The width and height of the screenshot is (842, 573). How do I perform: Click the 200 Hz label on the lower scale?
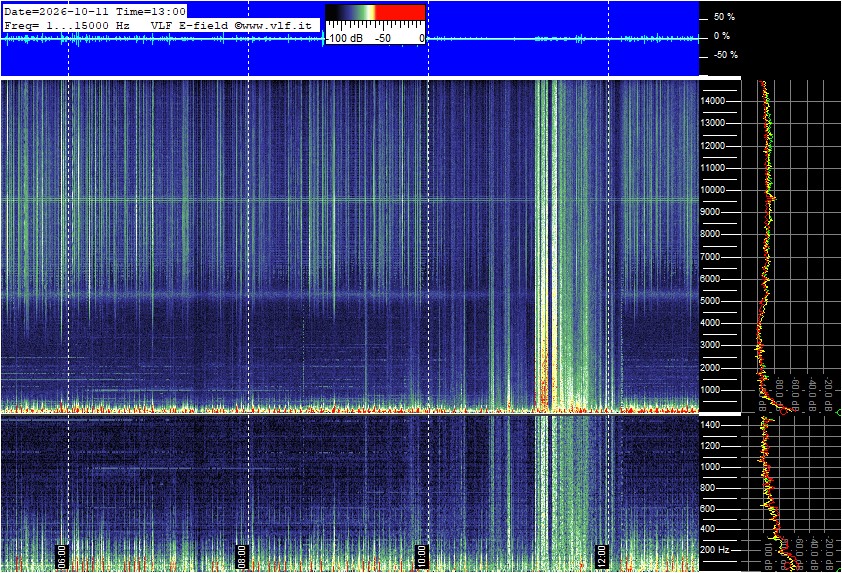click(714, 550)
